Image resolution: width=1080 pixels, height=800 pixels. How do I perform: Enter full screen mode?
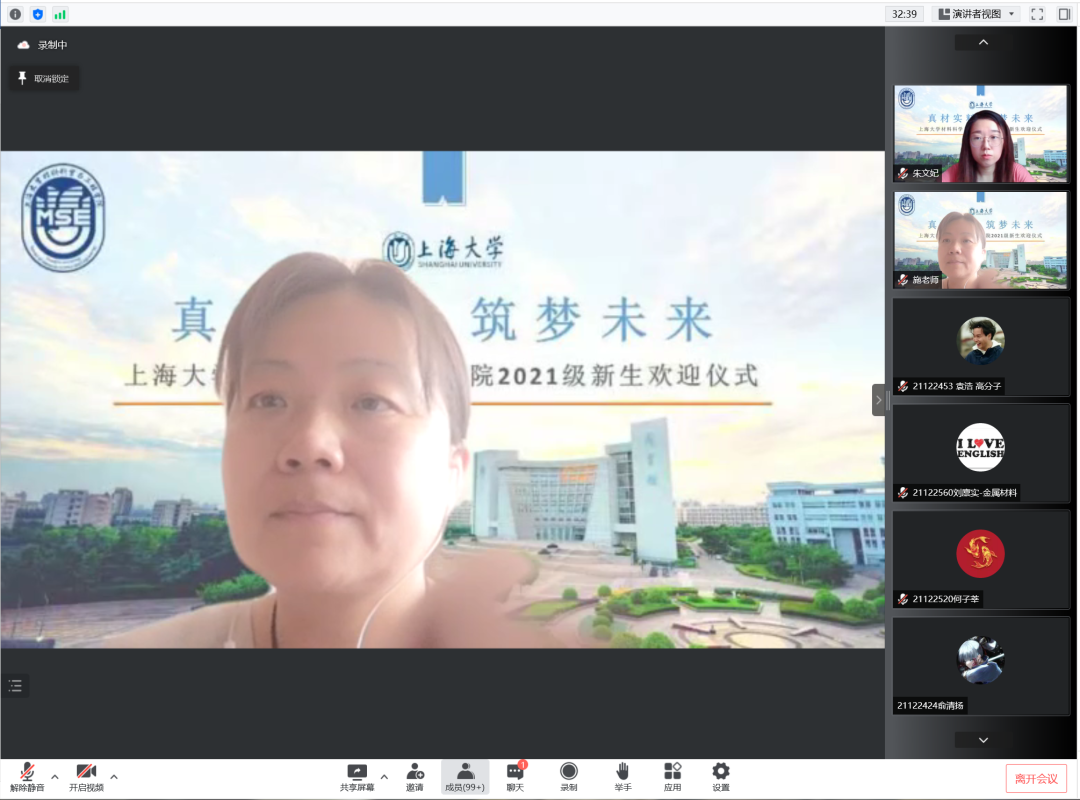(1037, 14)
